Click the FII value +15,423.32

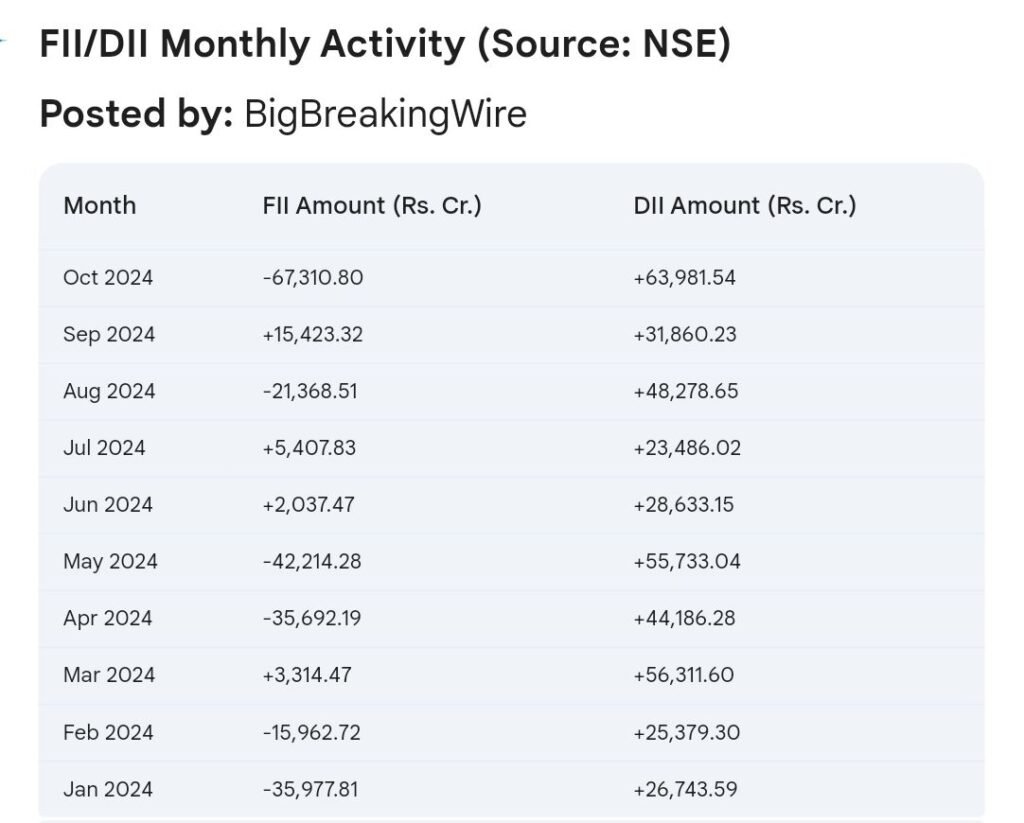coord(313,334)
